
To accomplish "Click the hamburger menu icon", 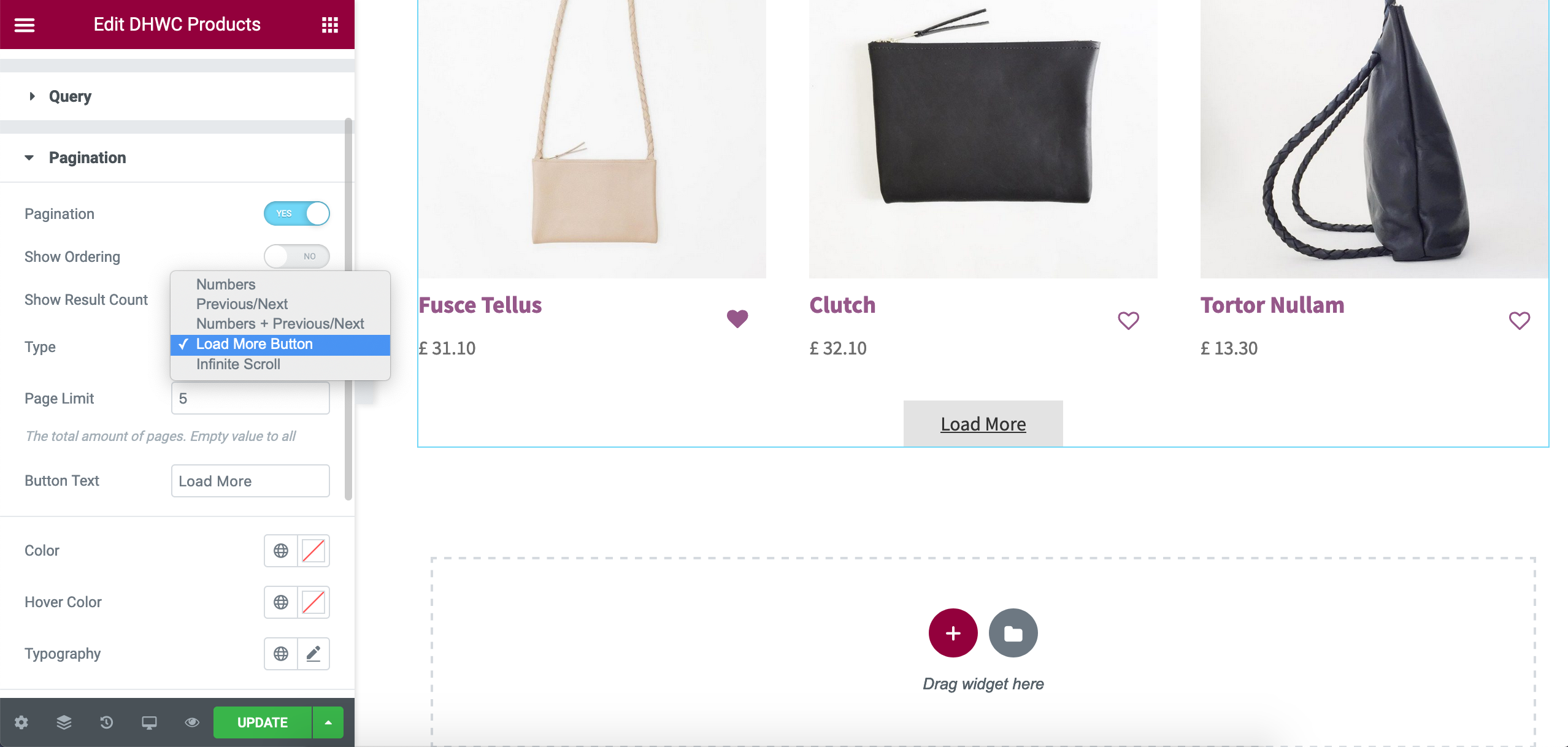I will point(25,25).
